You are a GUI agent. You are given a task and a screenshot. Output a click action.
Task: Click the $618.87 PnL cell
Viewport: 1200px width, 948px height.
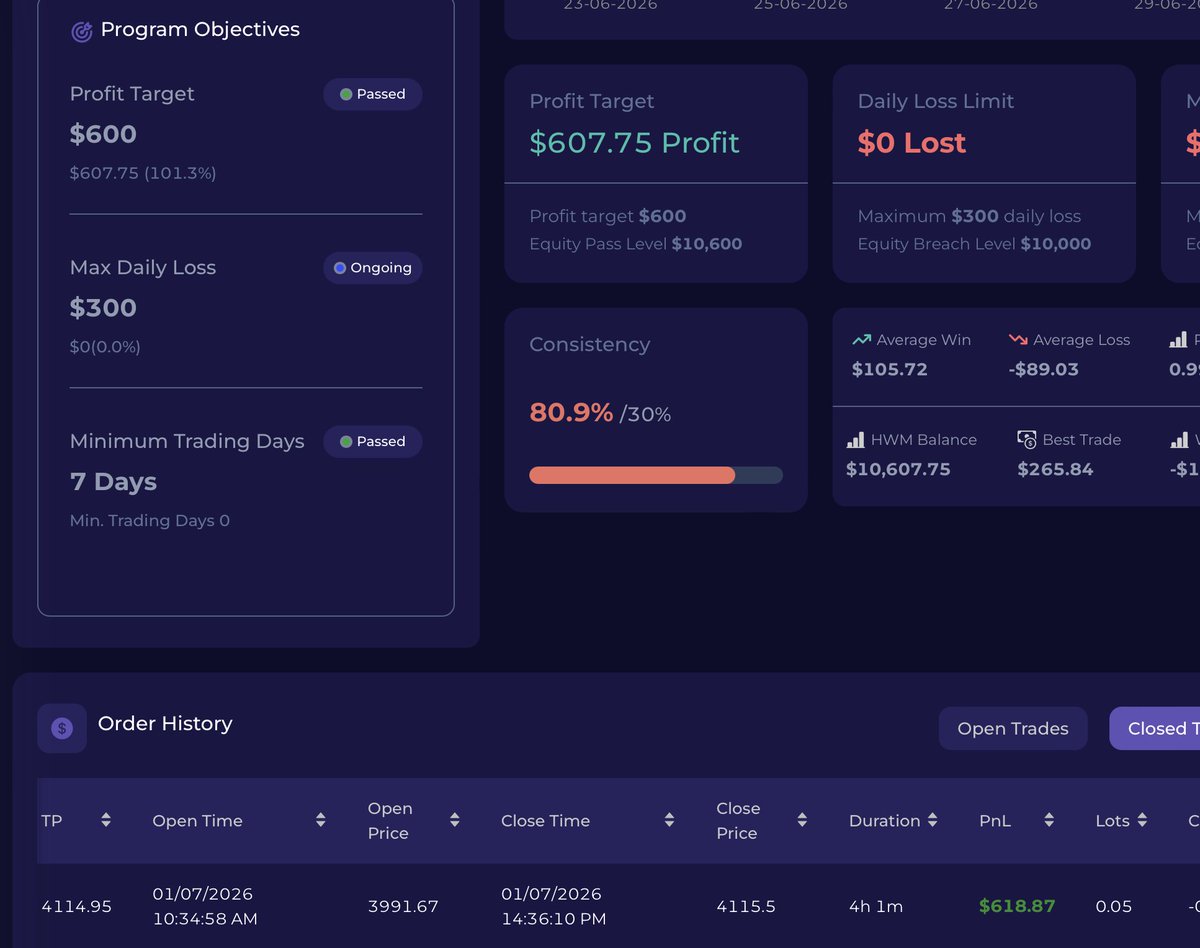point(1017,906)
